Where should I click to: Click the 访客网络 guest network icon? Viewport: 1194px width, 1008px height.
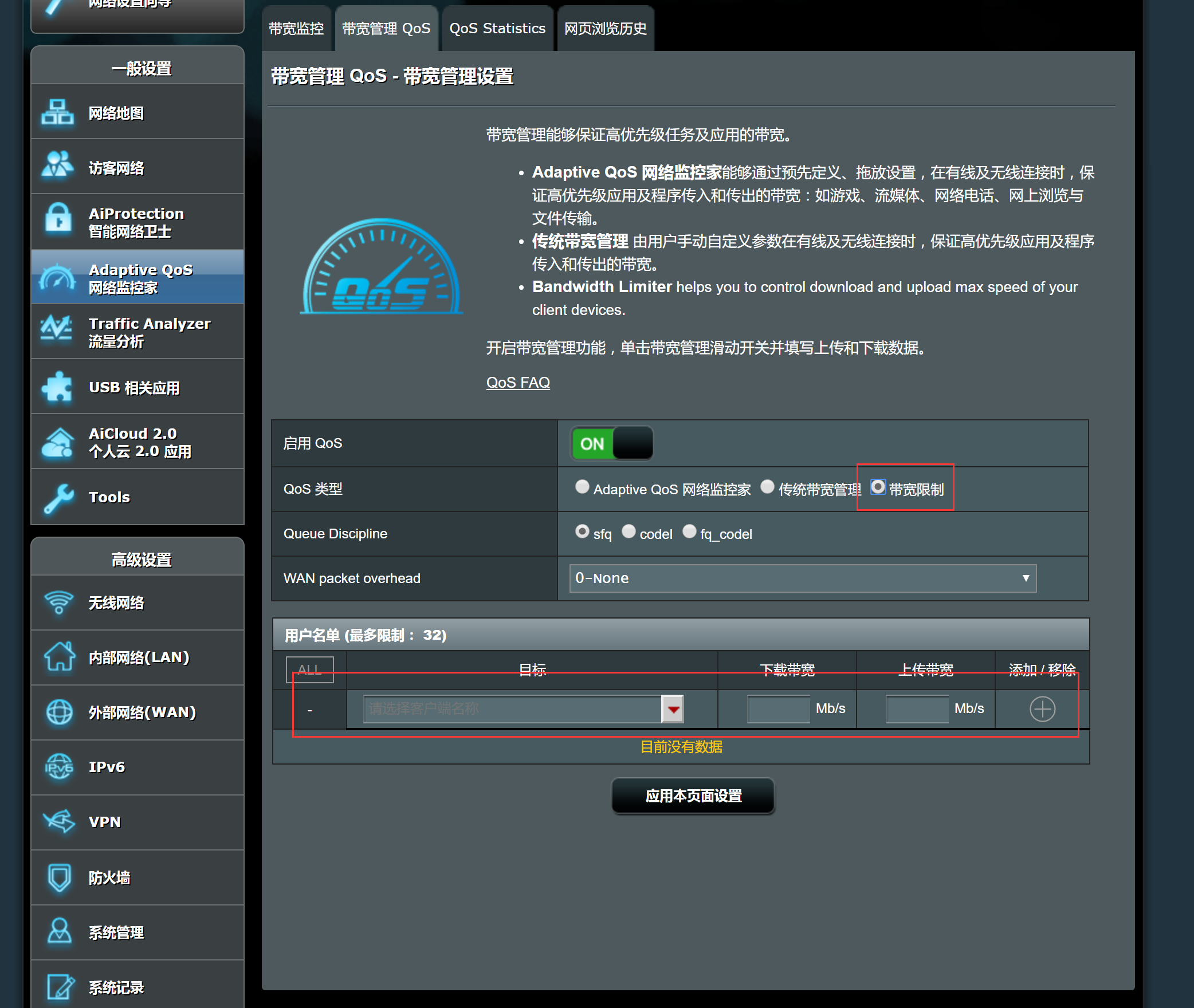(57, 166)
